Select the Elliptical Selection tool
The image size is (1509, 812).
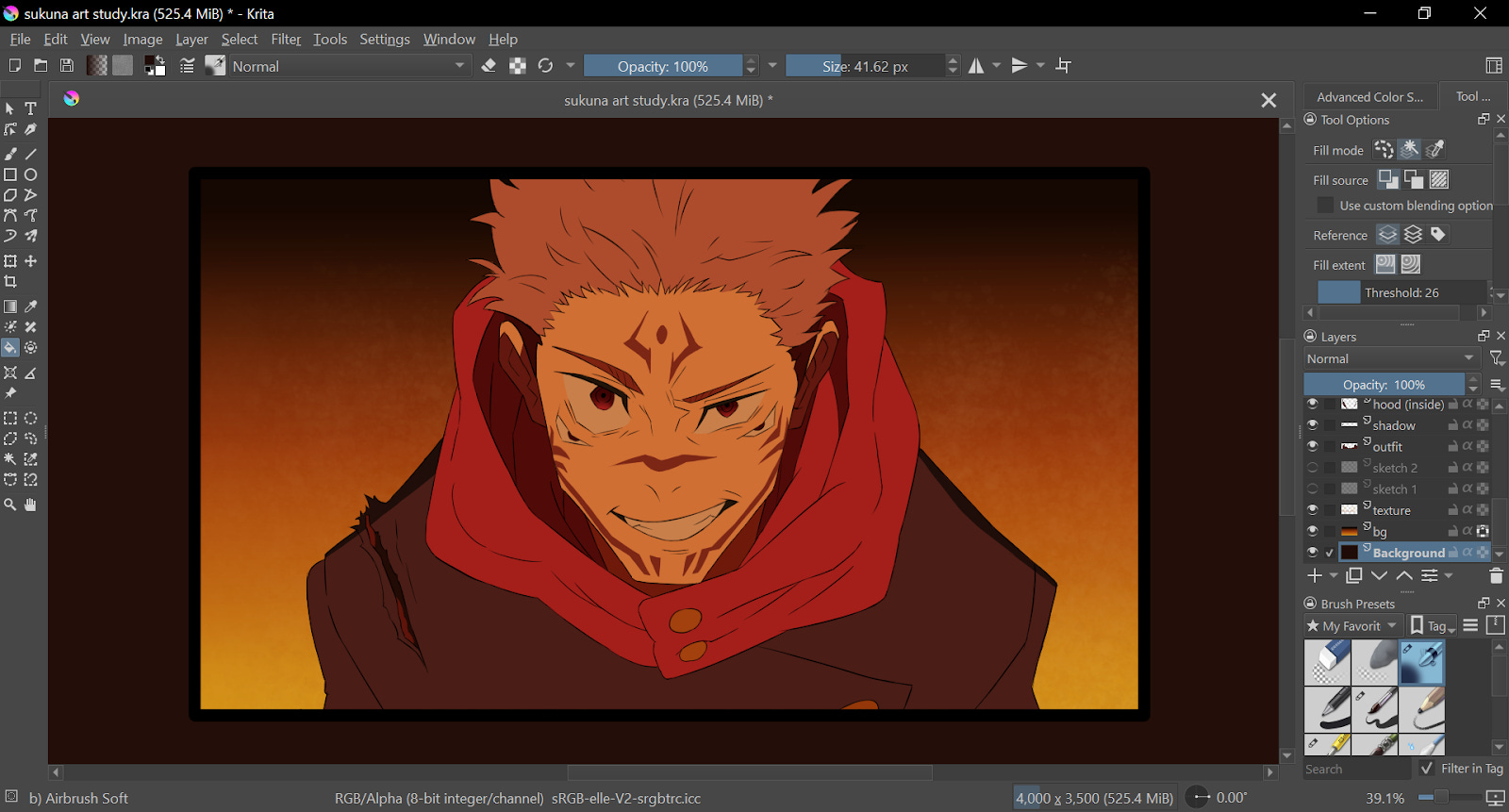pyautogui.click(x=31, y=418)
